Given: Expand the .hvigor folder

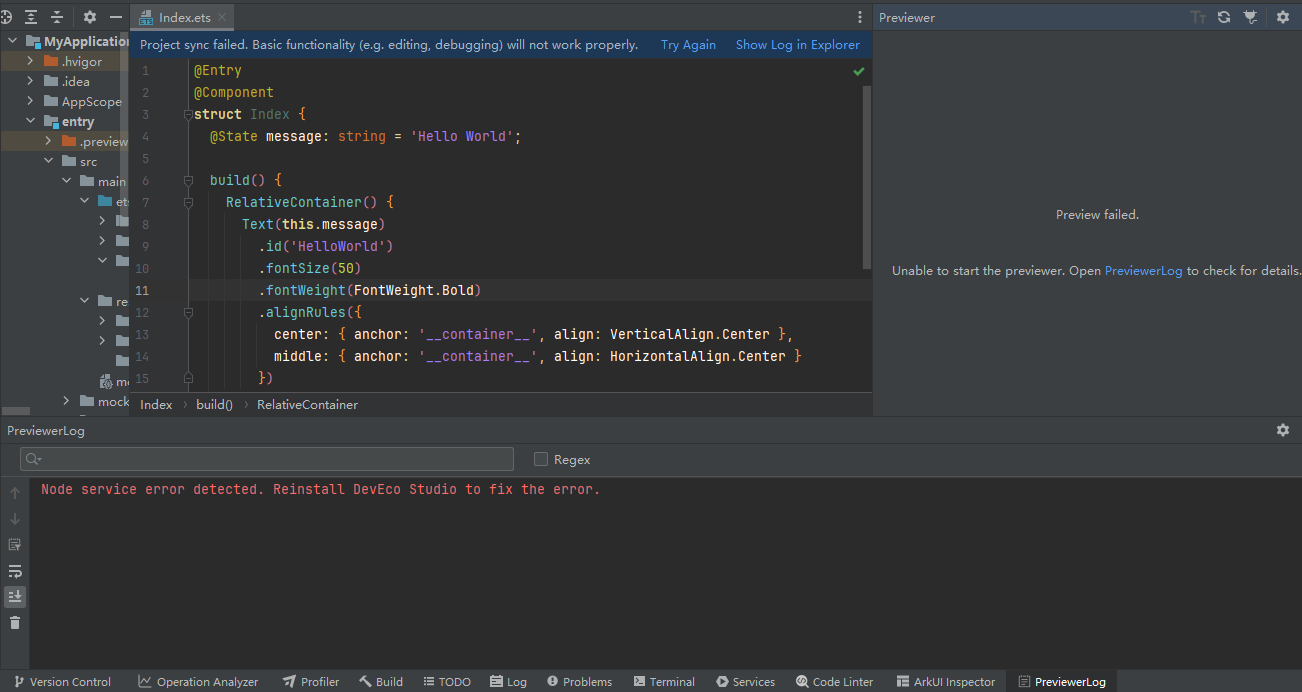Looking at the screenshot, I should [x=30, y=62].
